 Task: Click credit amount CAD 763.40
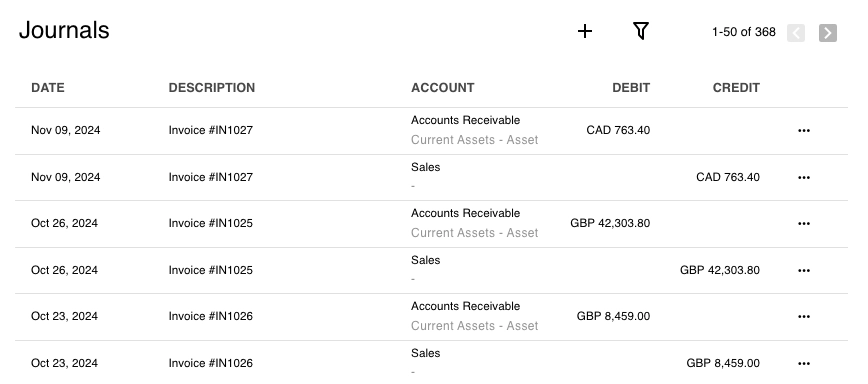point(728,178)
